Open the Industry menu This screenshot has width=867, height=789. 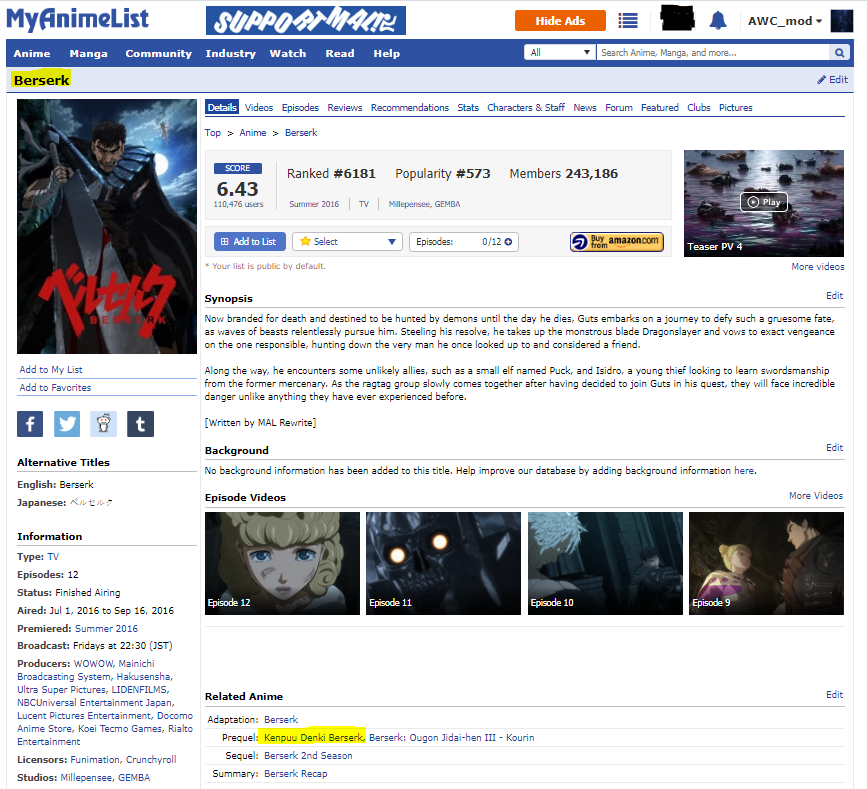tap(231, 54)
